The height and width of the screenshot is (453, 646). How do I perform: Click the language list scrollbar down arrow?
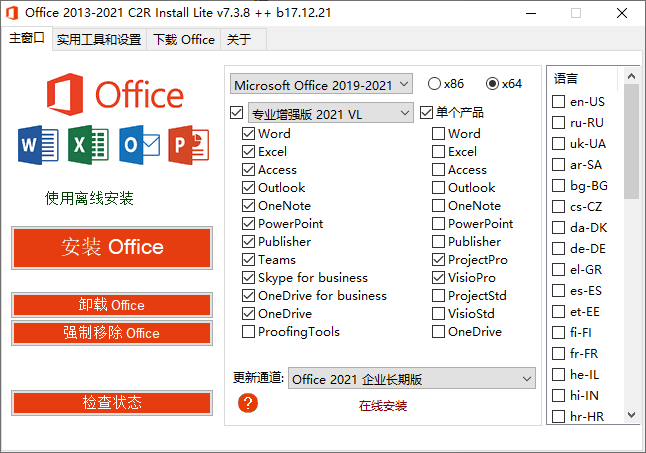[x=632, y=415]
